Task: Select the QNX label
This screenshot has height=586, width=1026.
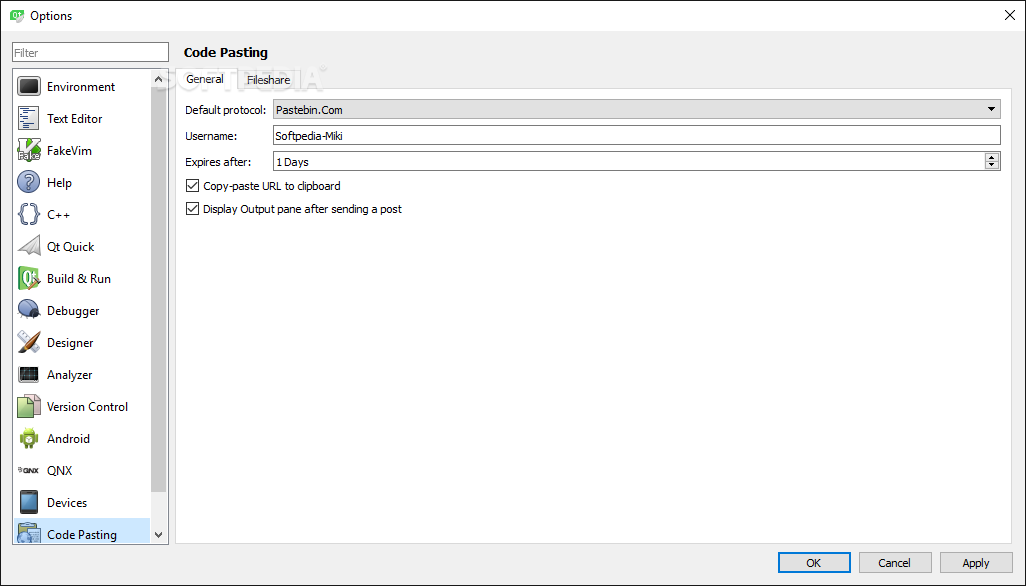Action: pos(60,470)
